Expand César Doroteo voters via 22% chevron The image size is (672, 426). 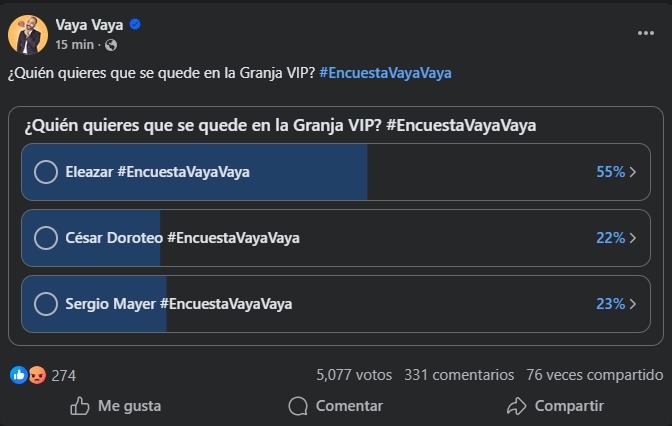click(633, 238)
